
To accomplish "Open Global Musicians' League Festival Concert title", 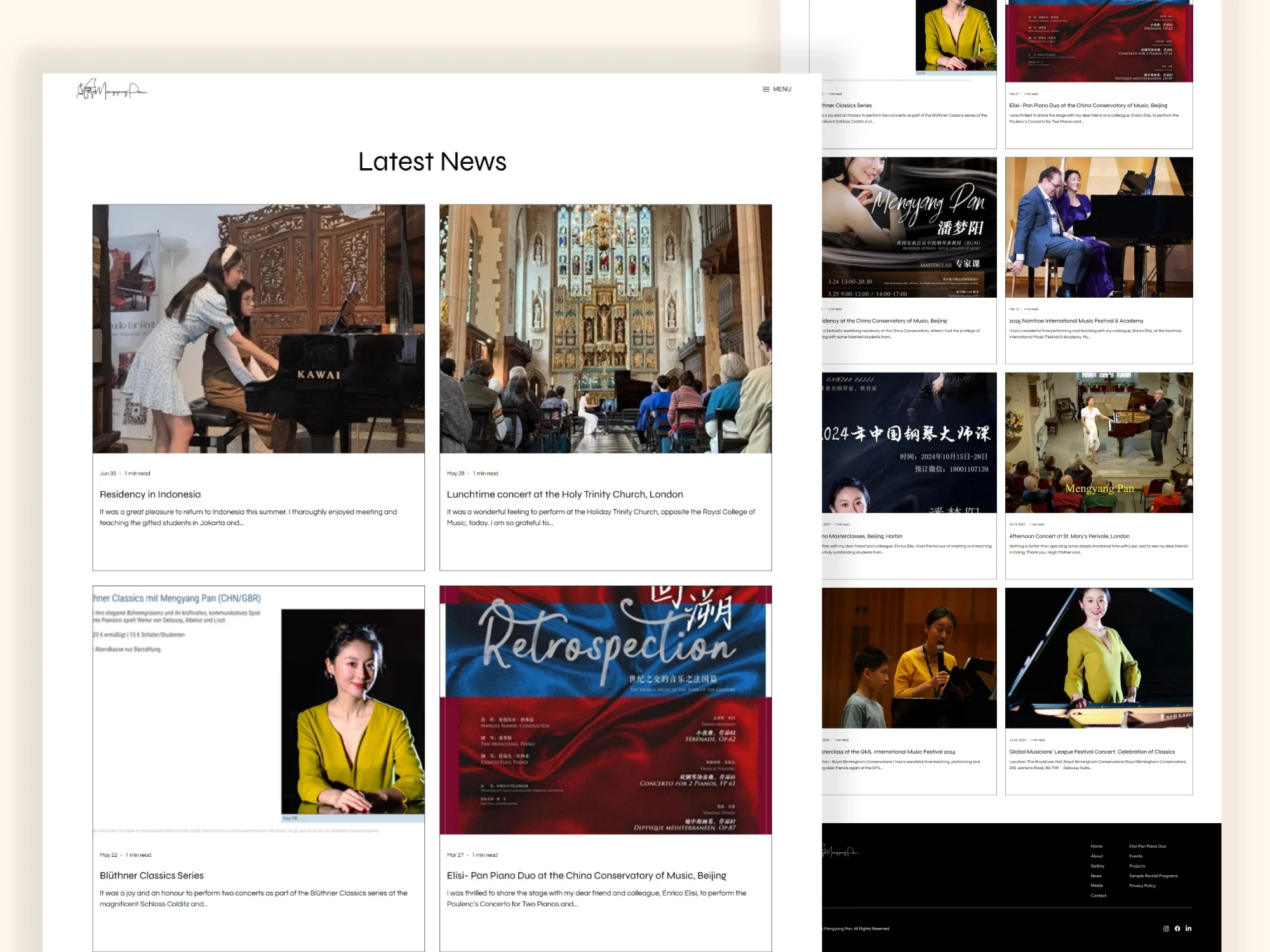I will (1092, 751).
